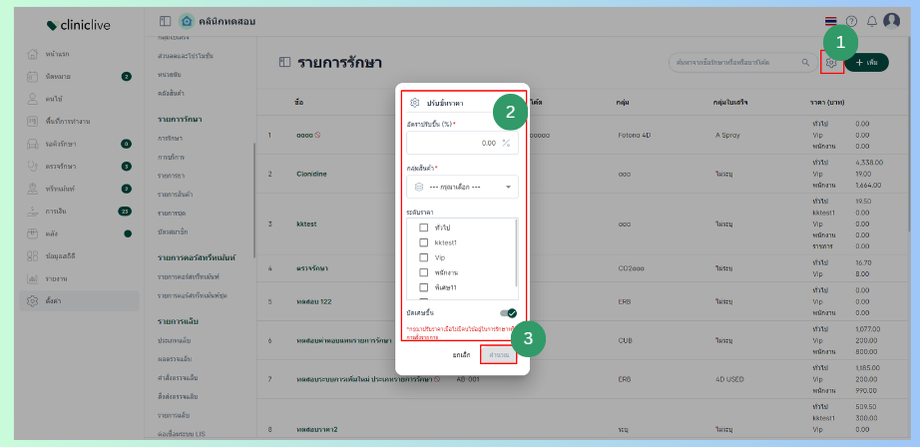The height and width of the screenshot is (447, 920).
Task: Open the ตั้งค่า settings gear in sidebar
Action: click(33, 301)
